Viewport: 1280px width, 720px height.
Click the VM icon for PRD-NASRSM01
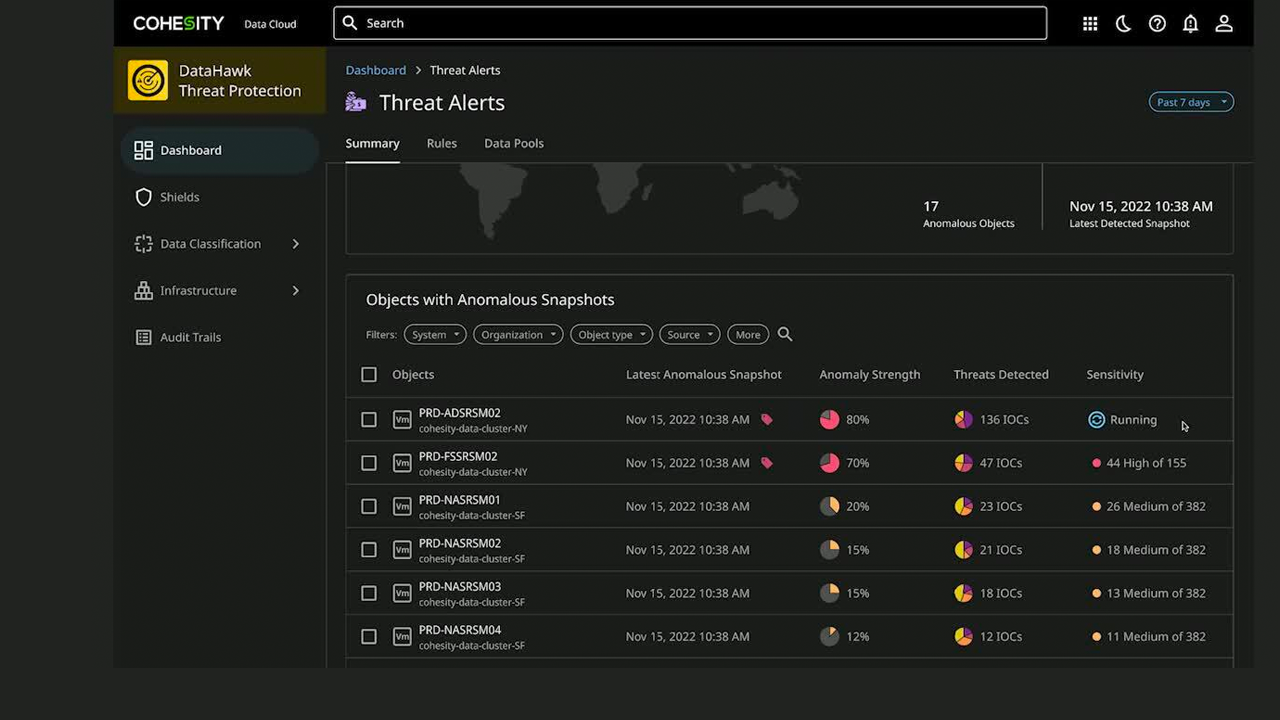tap(402, 507)
